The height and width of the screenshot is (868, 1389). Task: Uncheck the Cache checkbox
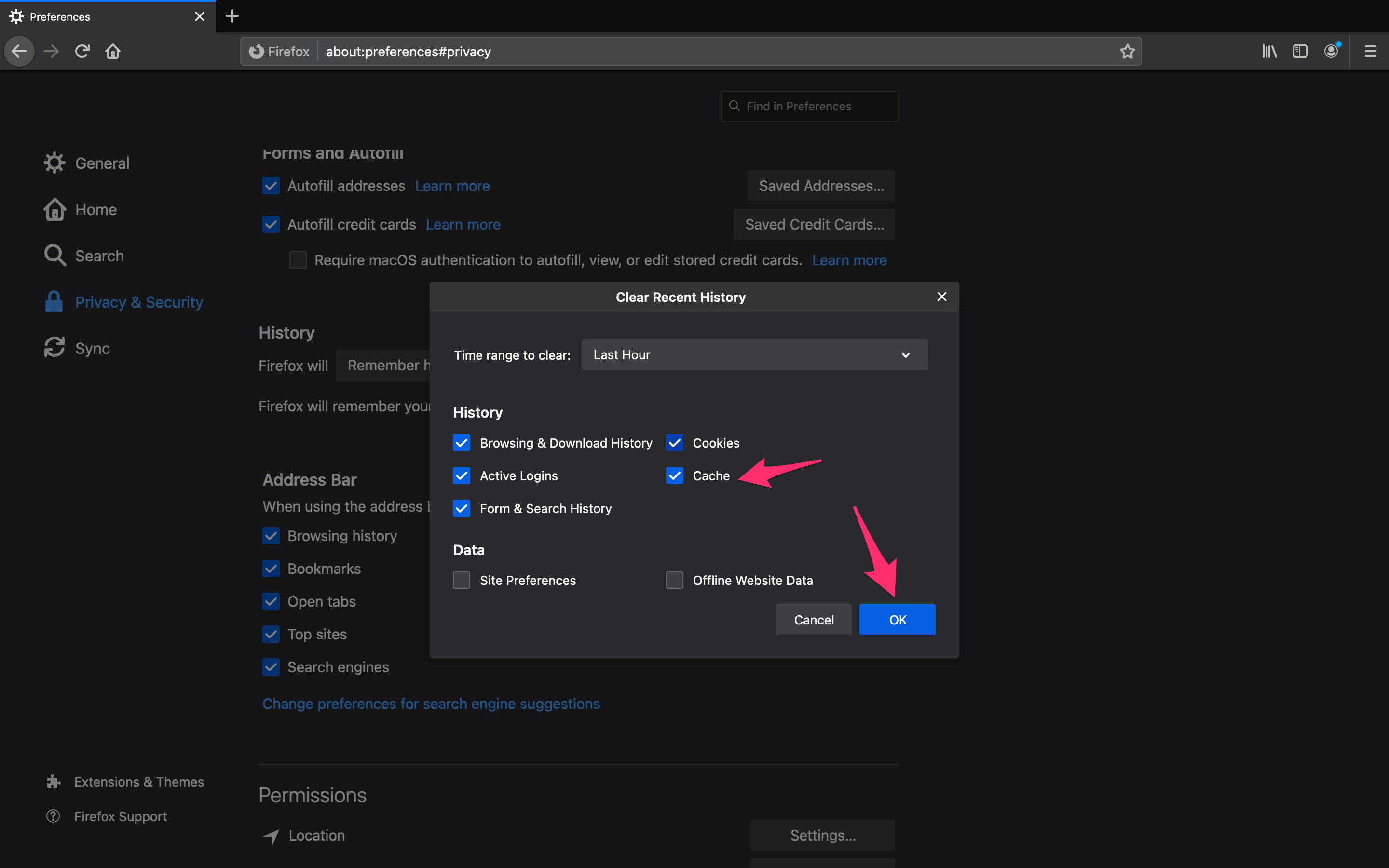[x=674, y=475]
